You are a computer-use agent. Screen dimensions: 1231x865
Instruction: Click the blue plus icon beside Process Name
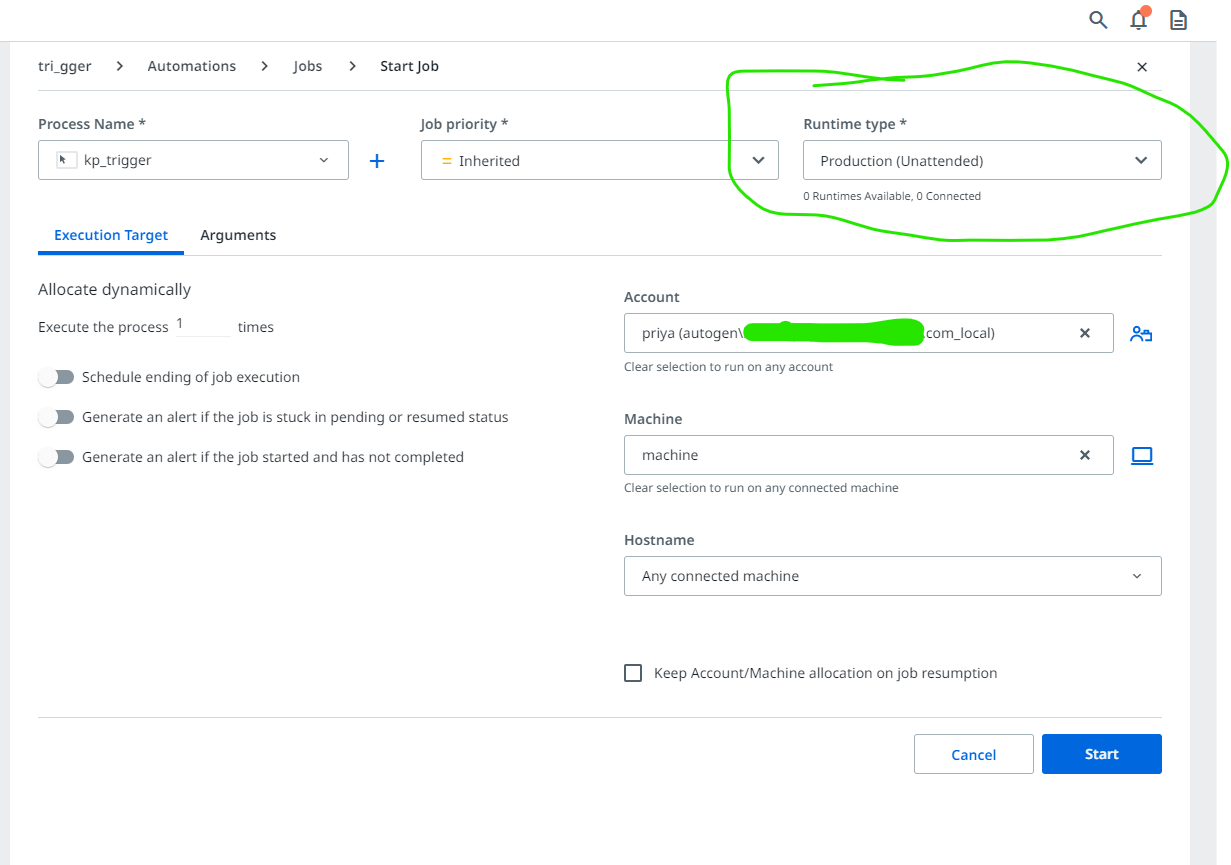(x=377, y=161)
